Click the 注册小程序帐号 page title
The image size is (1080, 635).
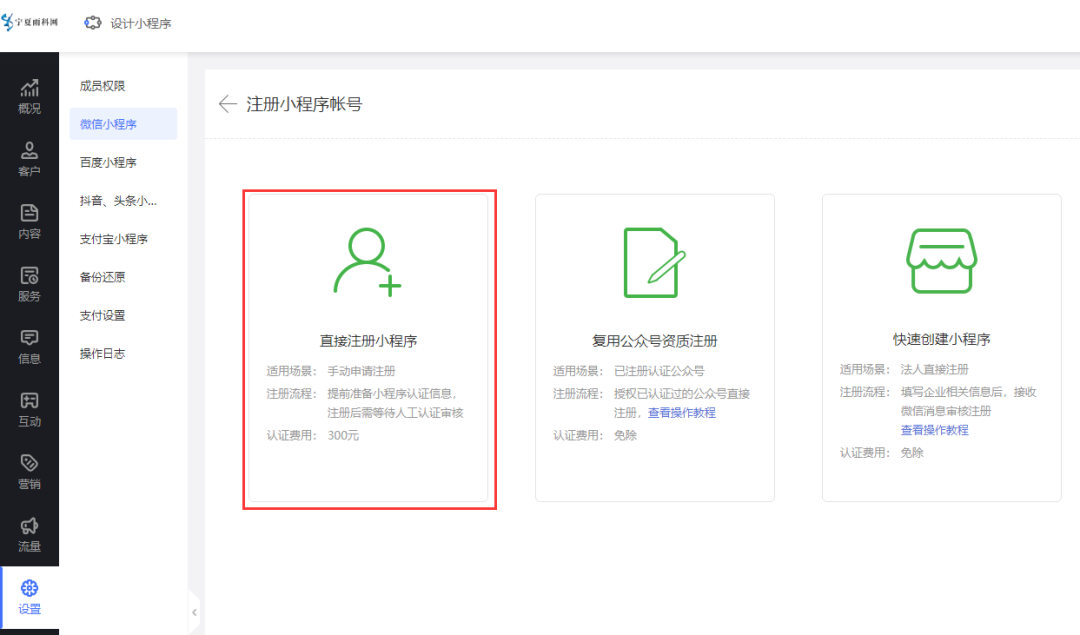(304, 104)
